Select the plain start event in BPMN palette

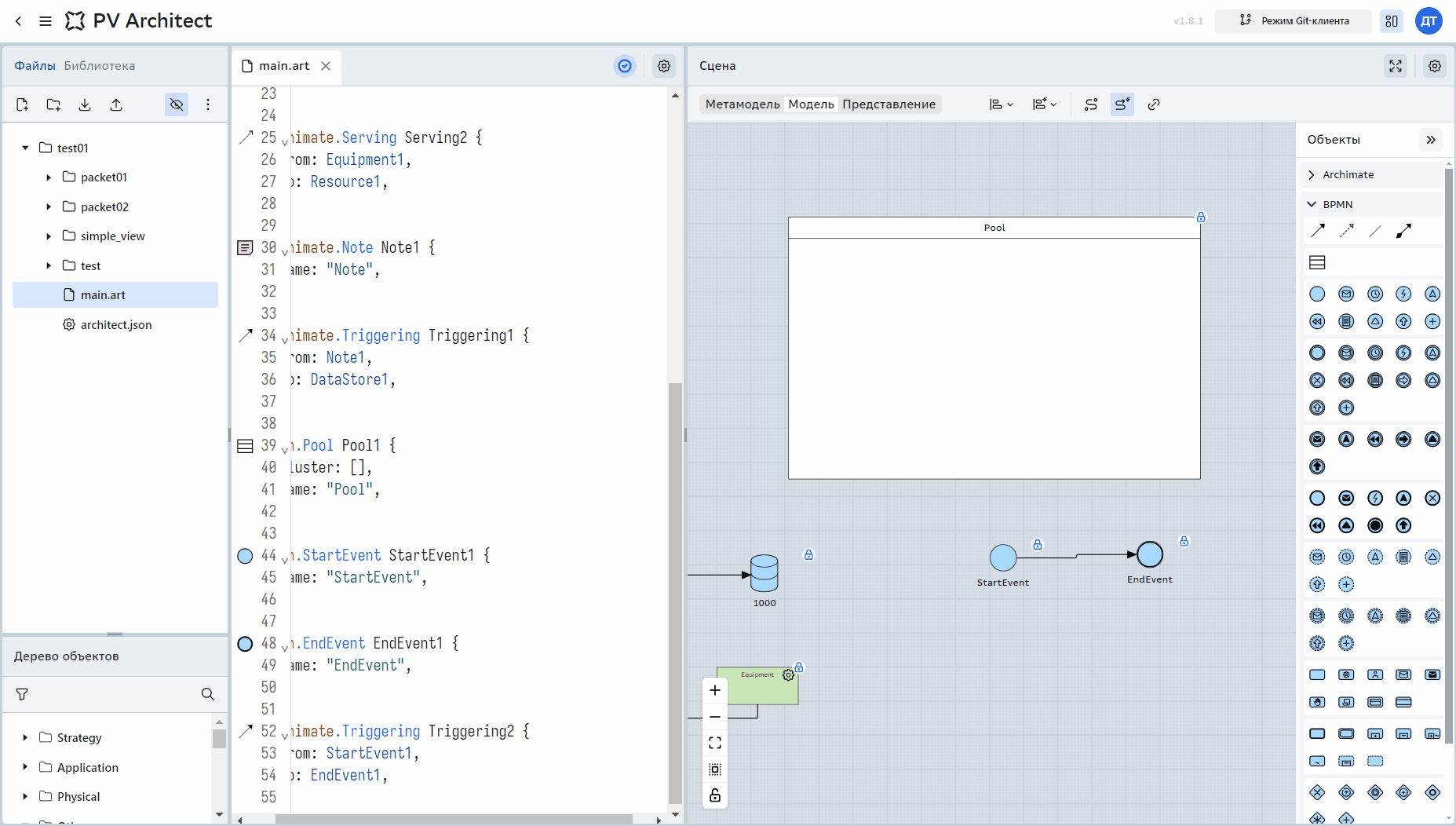tap(1318, 294)
